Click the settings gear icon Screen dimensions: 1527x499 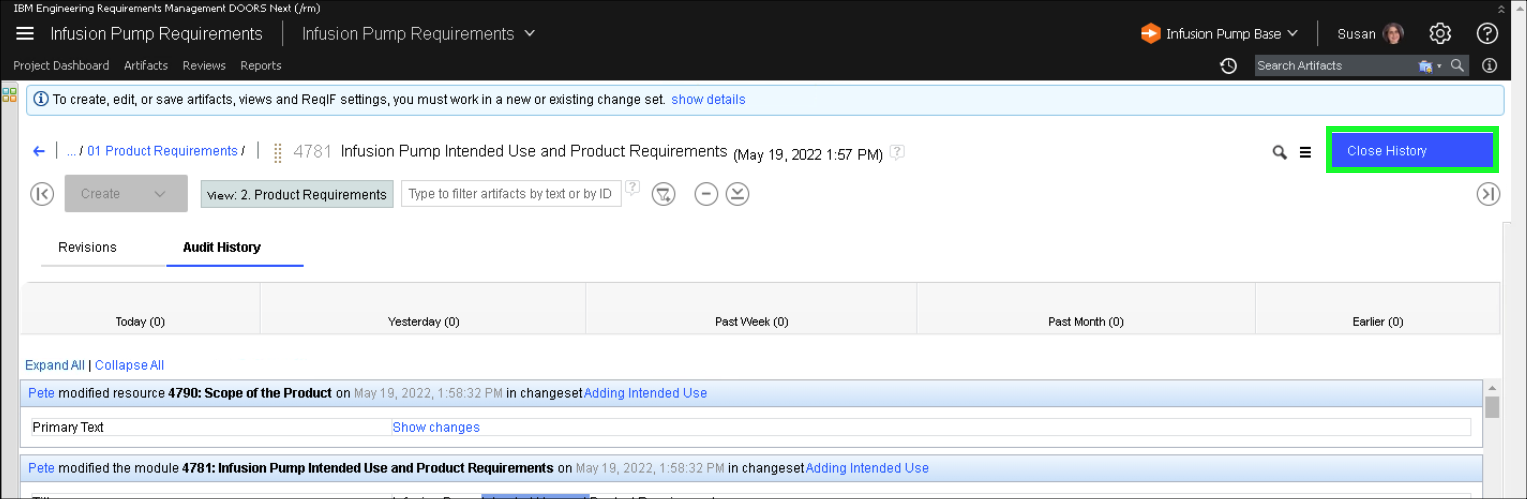tap(1440, 34)
